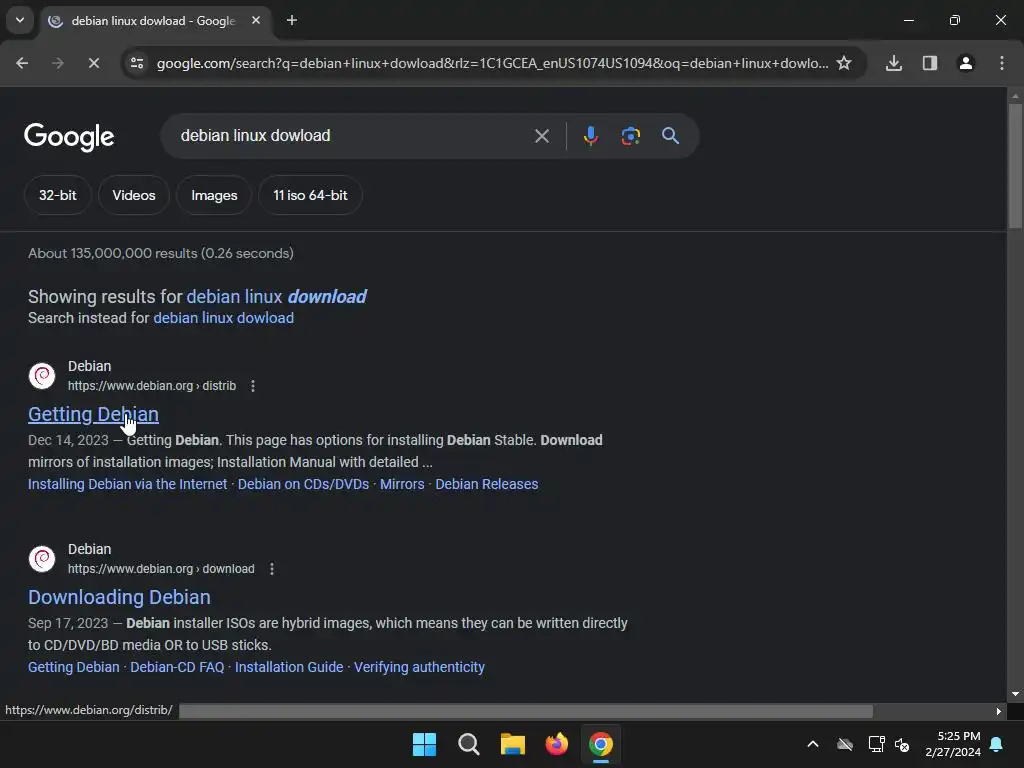Open File Explorer from taskbar
This screenshot has width=1024, height=768.
coord(513,744)
